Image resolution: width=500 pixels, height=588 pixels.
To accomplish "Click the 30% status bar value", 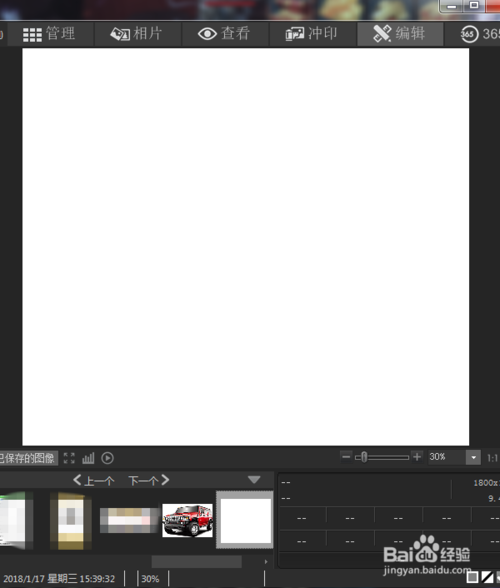I will point(150,579).
